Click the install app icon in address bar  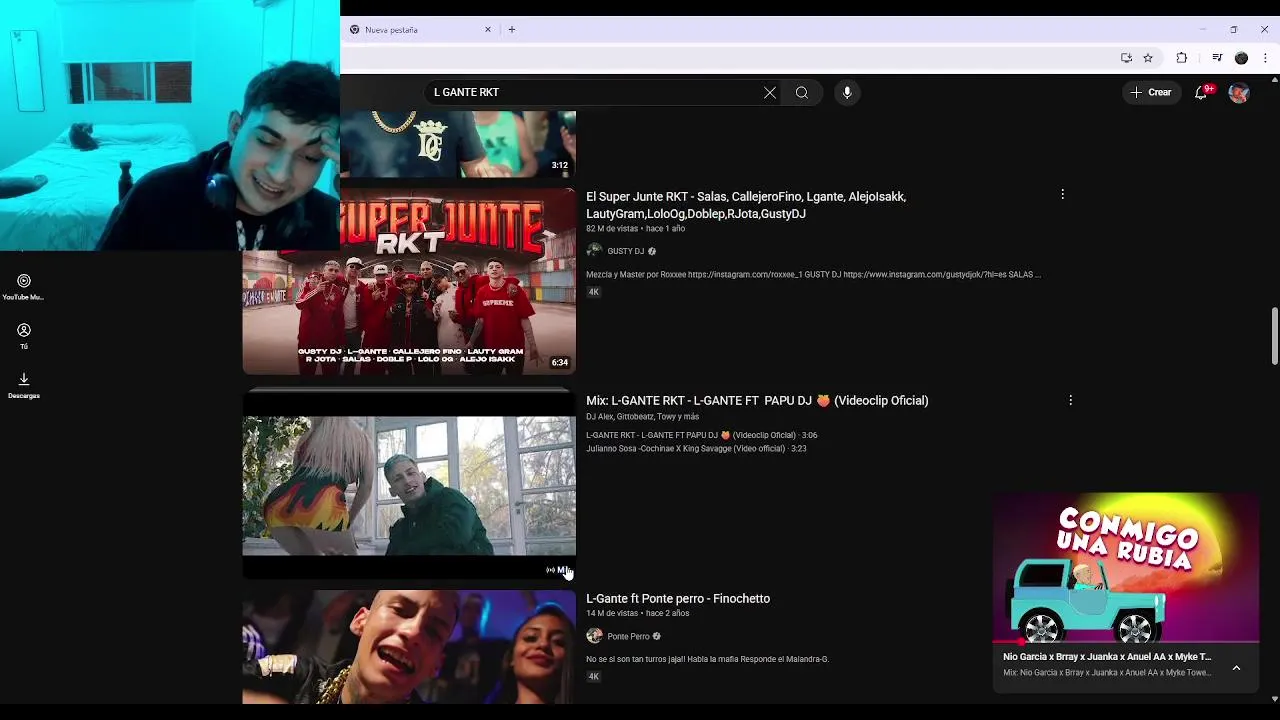(1126, 58)
